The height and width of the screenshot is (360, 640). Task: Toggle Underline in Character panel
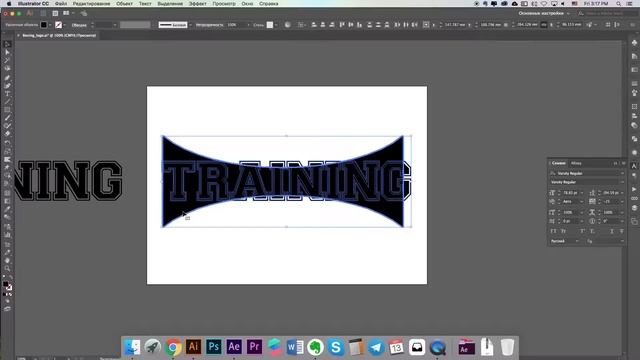[x=612, y=231]
